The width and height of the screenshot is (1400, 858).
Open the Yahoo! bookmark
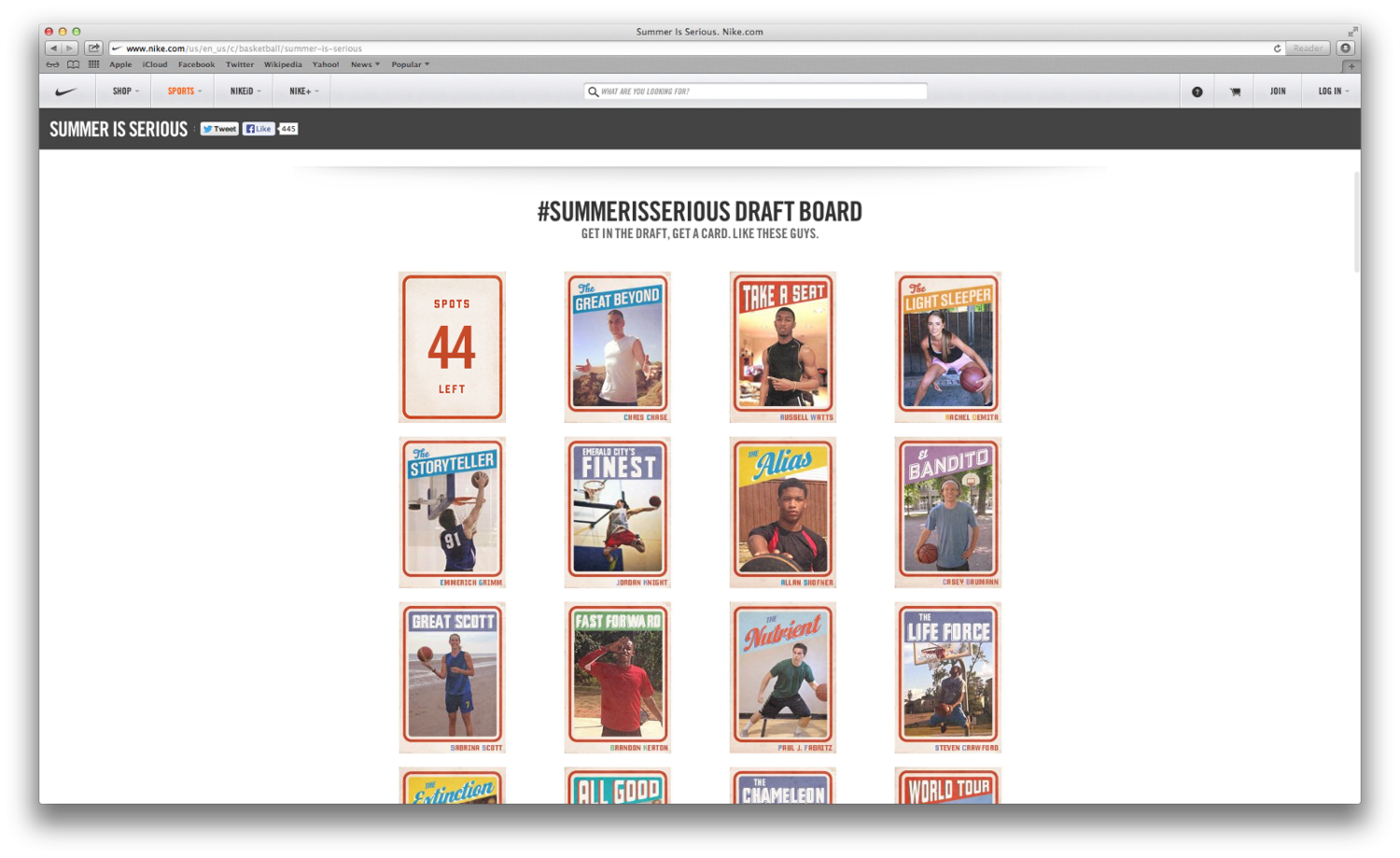pos(326,64)
